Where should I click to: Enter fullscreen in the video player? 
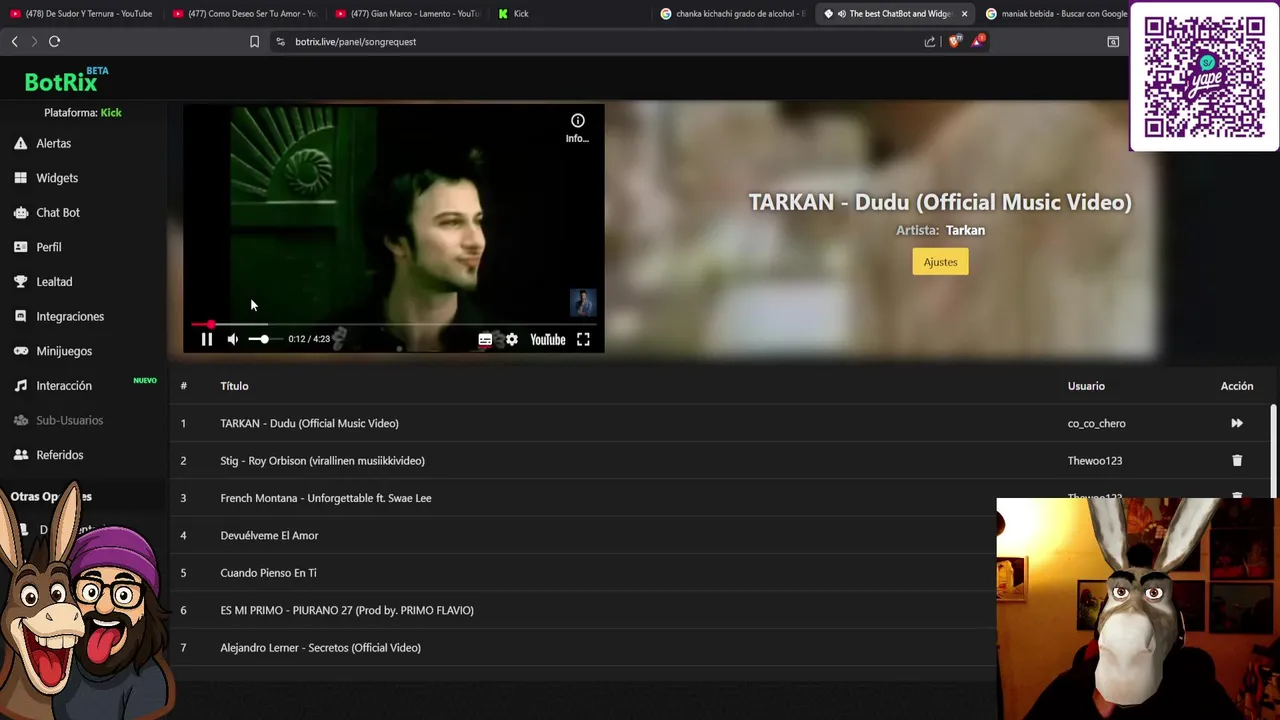tap(583, 340)
